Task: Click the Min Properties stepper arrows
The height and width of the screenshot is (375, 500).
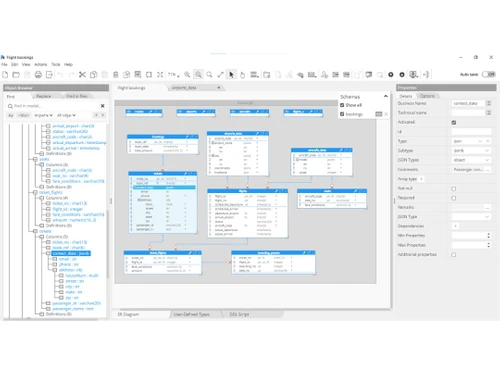Action: 489,236
